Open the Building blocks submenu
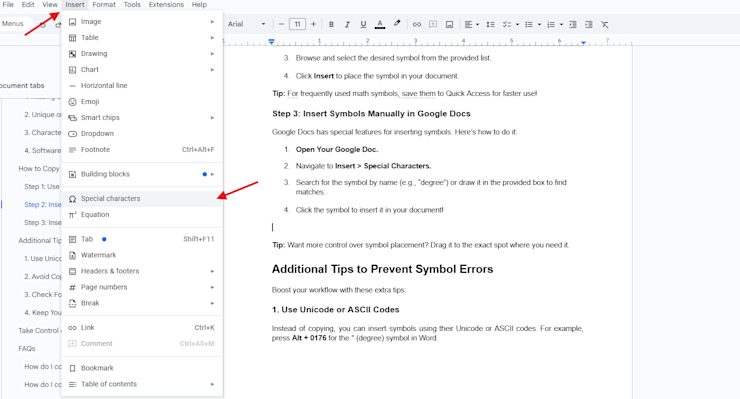The image size is (740, 399). [142, 174]
